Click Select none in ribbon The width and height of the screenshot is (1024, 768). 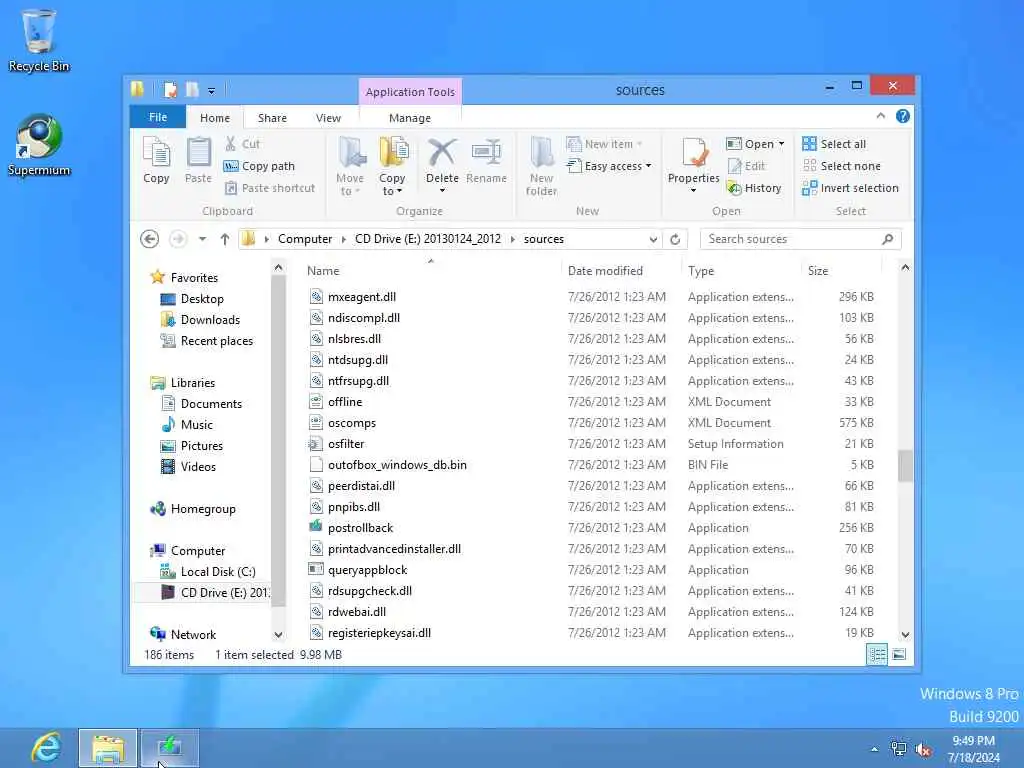tap(841, 166)
